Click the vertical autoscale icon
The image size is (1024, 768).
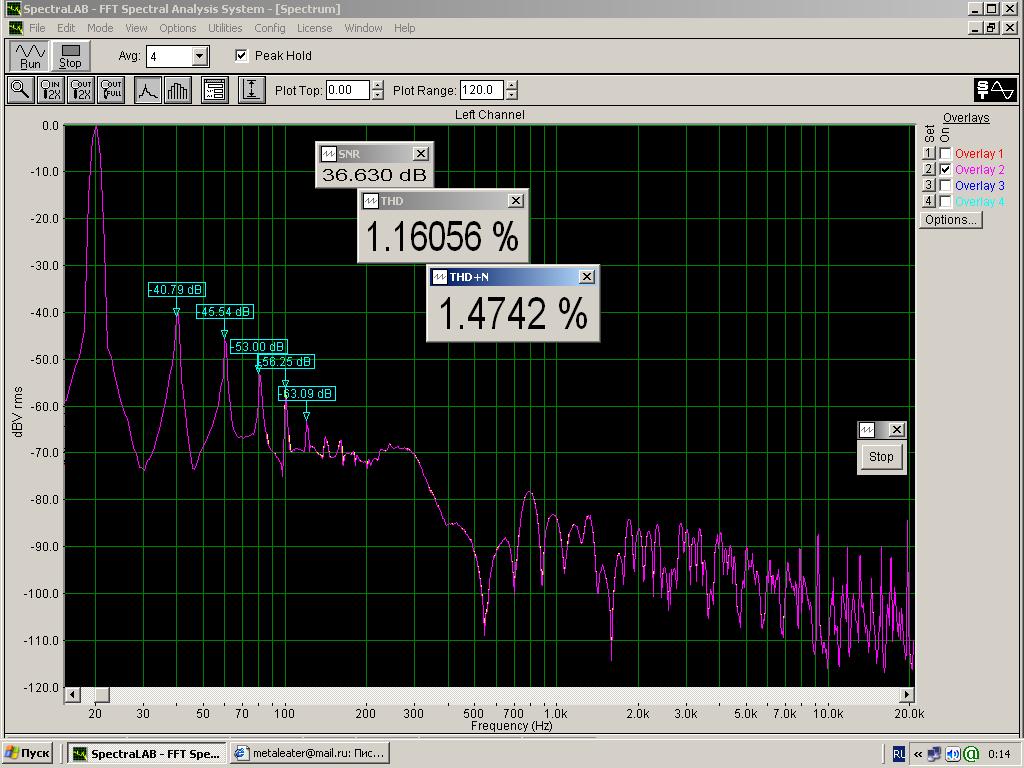pyautogui.click(x=251, y=90)
